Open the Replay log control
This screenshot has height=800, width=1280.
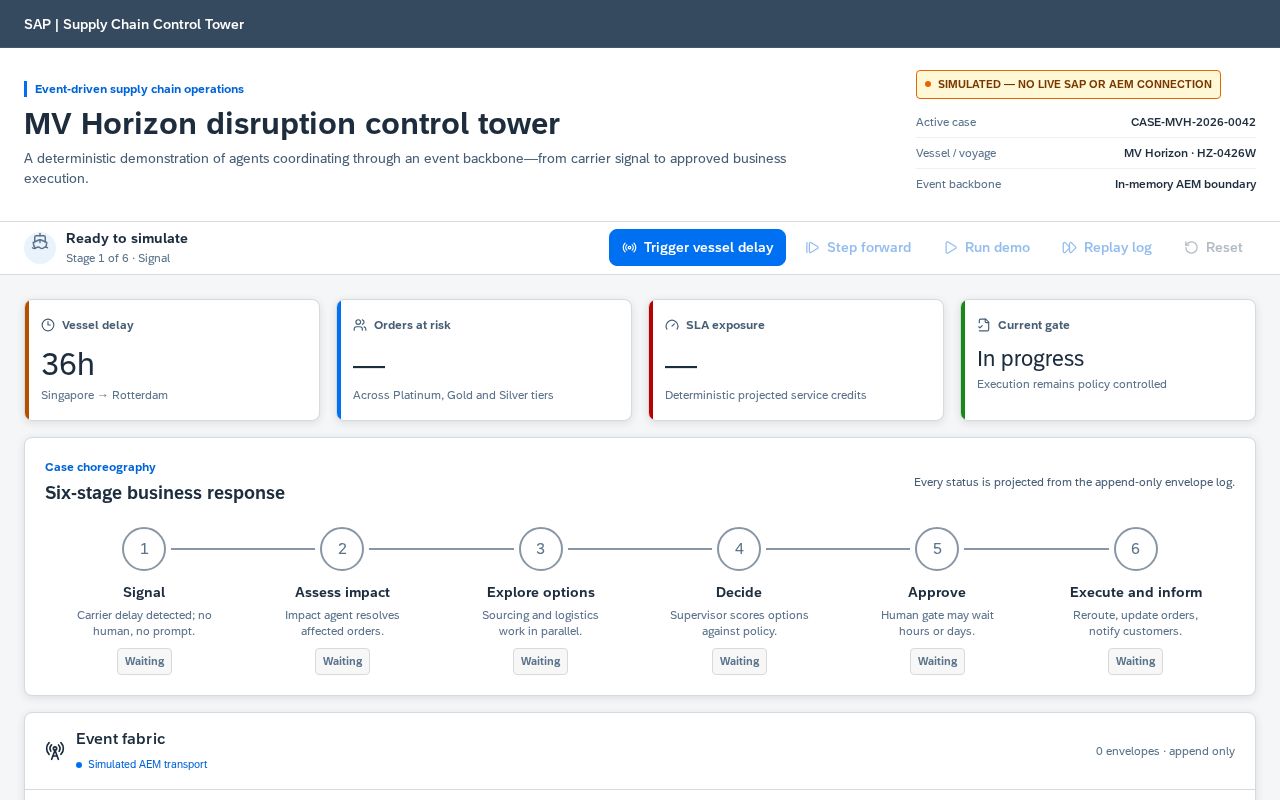(x=1107, y=247)
